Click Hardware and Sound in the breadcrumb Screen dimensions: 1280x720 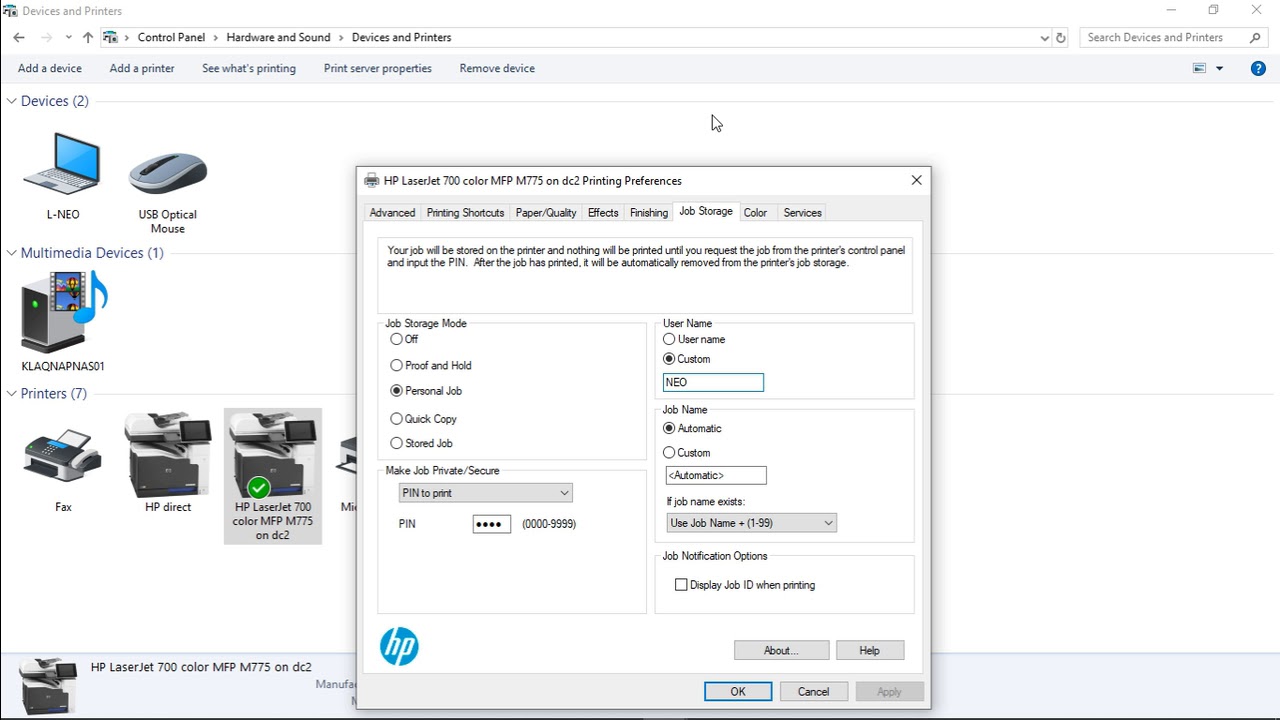pyautogui.click(x=278, y=37)
